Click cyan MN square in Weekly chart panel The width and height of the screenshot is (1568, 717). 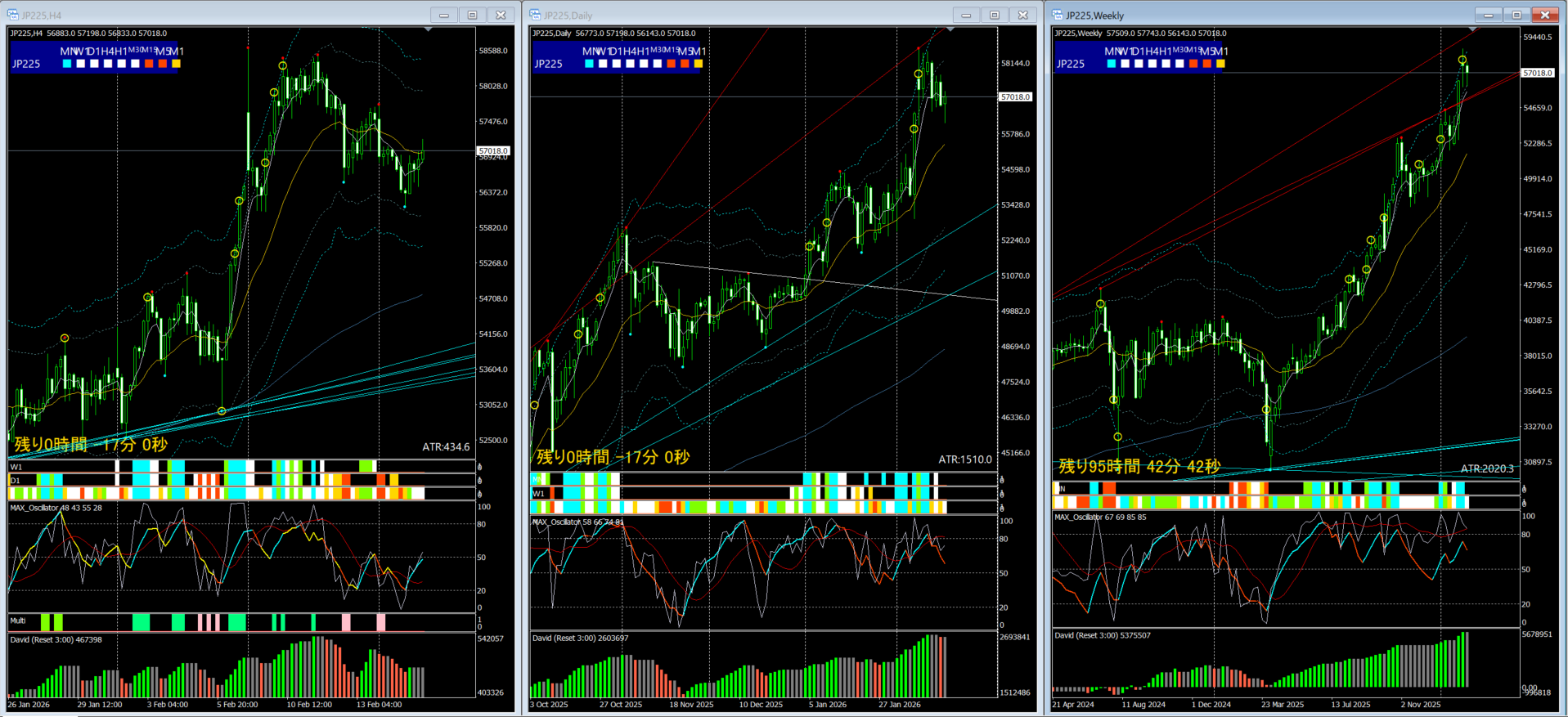(1112, 64)
